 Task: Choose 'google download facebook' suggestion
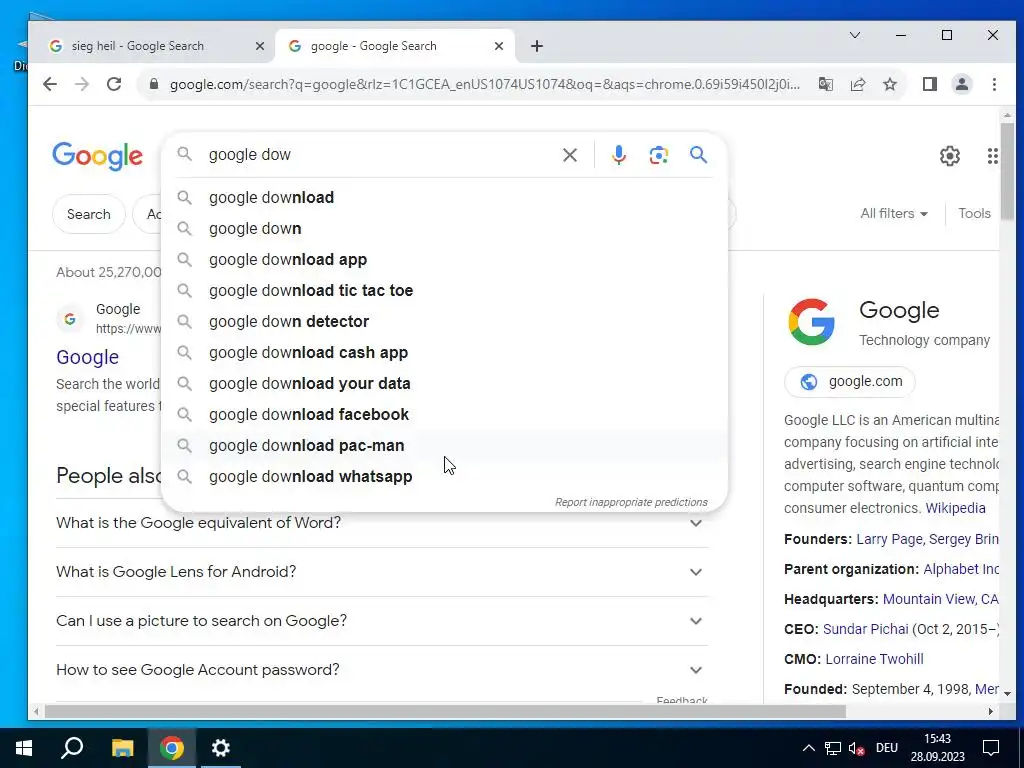tap(444, 415)
